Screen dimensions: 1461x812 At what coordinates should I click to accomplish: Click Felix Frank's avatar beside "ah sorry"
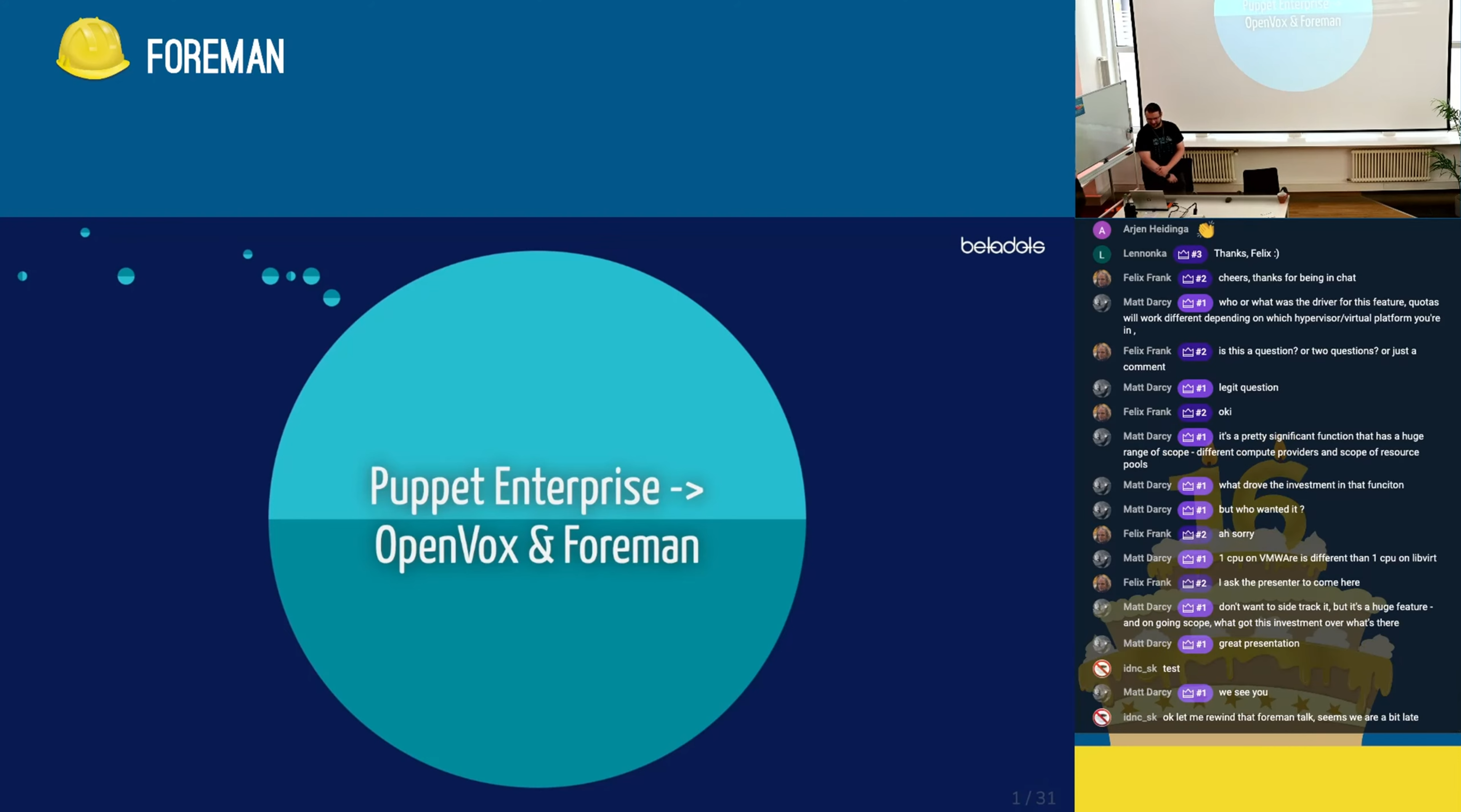coord(1101,535)
